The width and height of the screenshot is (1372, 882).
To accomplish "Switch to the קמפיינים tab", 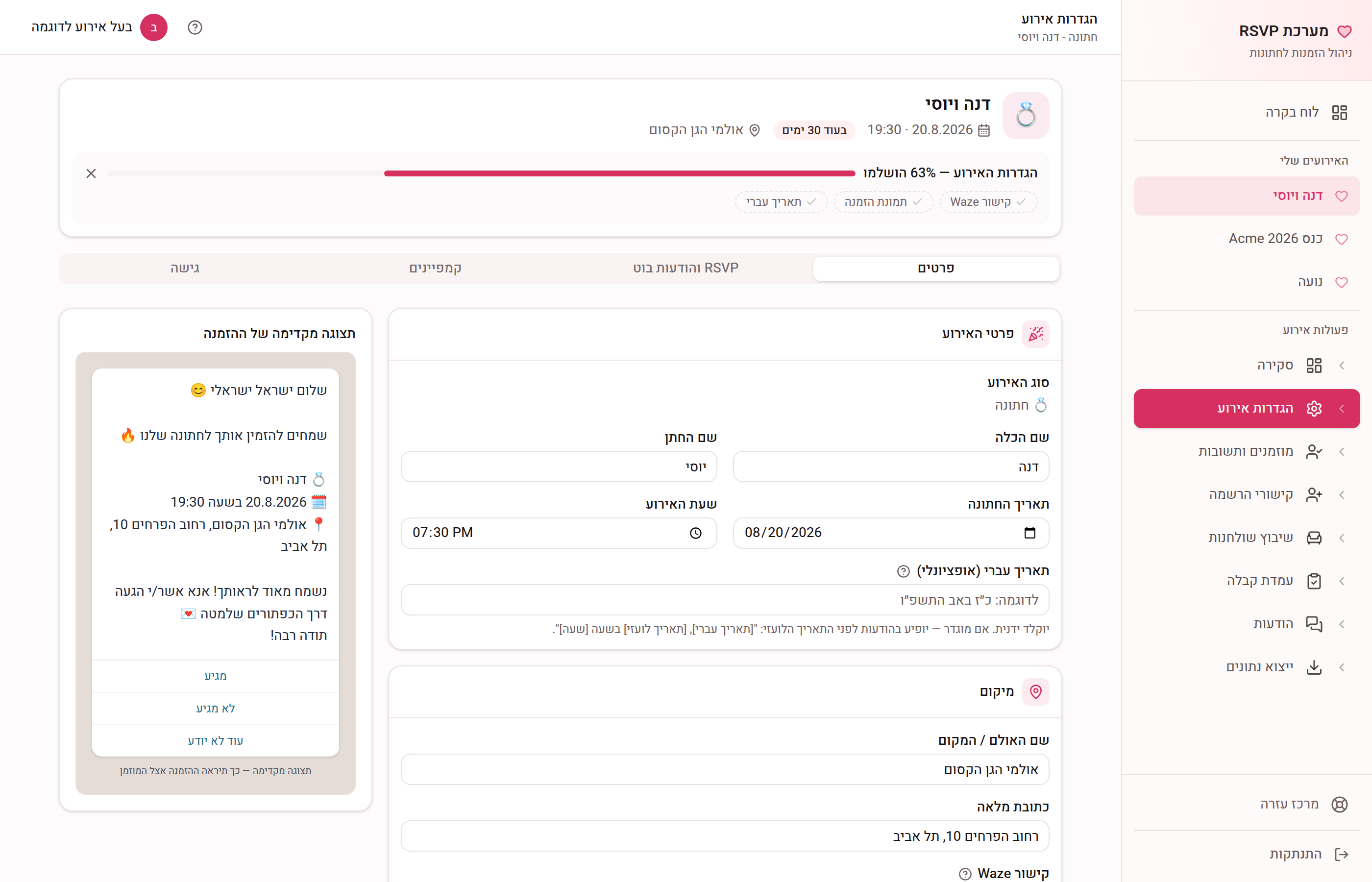I will 435,268.
